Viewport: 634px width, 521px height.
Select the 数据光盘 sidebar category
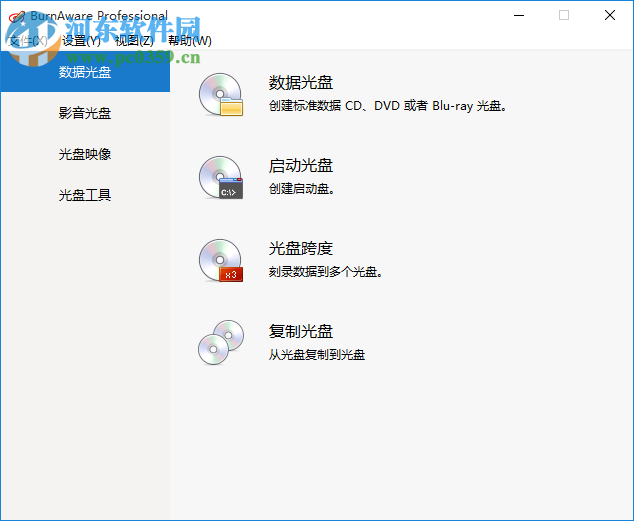click(x=85, y=72)
